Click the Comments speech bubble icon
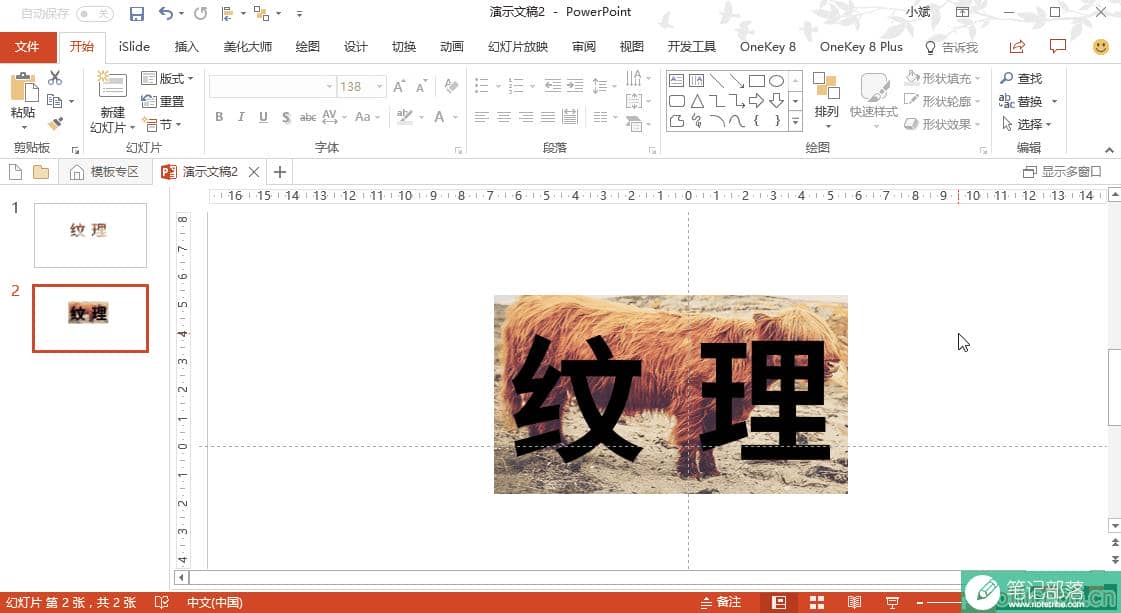This screenshot has height=613, width=1121. tap(1058, 46)
